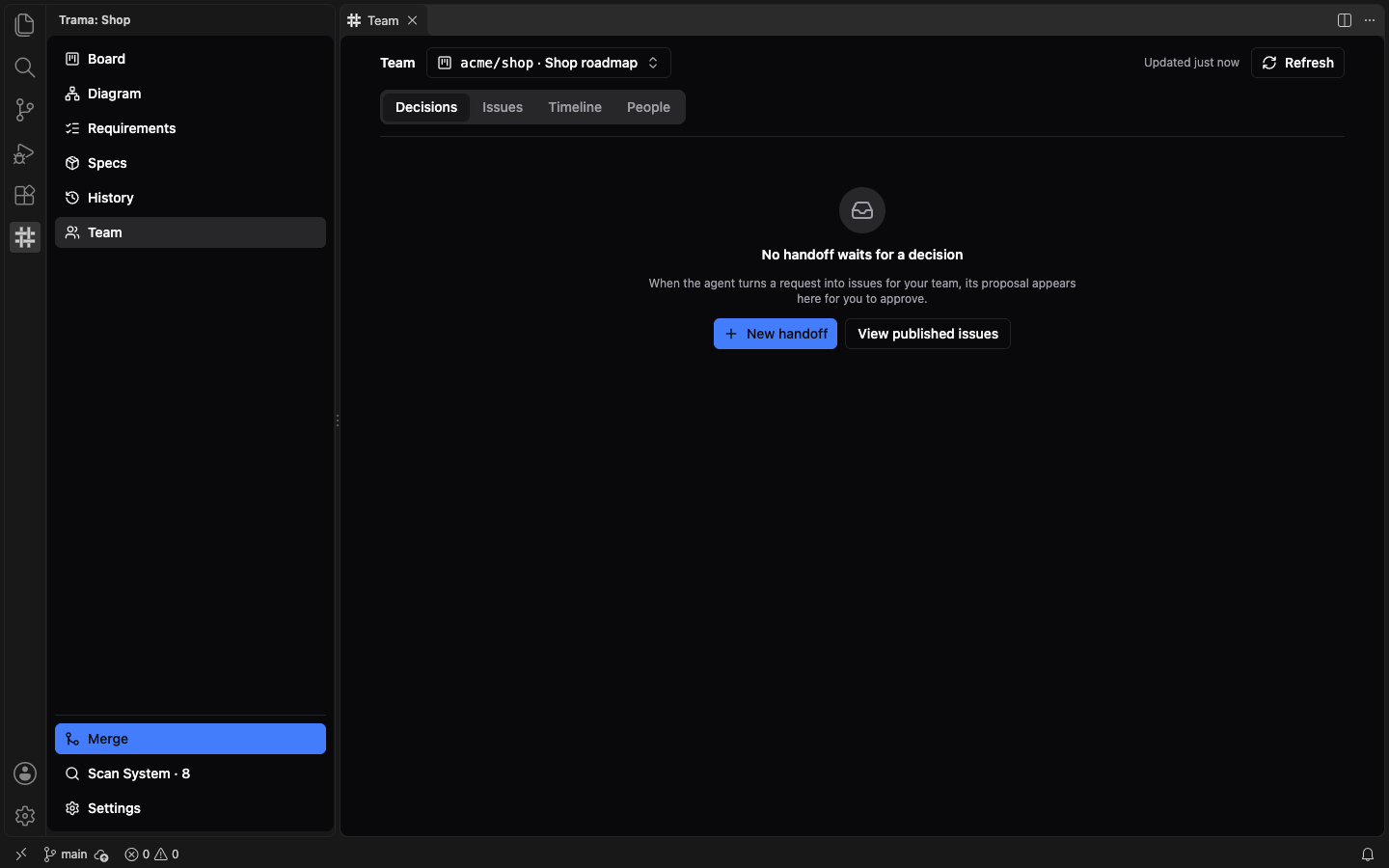The height and width of the screenshot is (868, 1389).
Task: Select the Trama hash icon in activity bar
Action: pos(25,237)
